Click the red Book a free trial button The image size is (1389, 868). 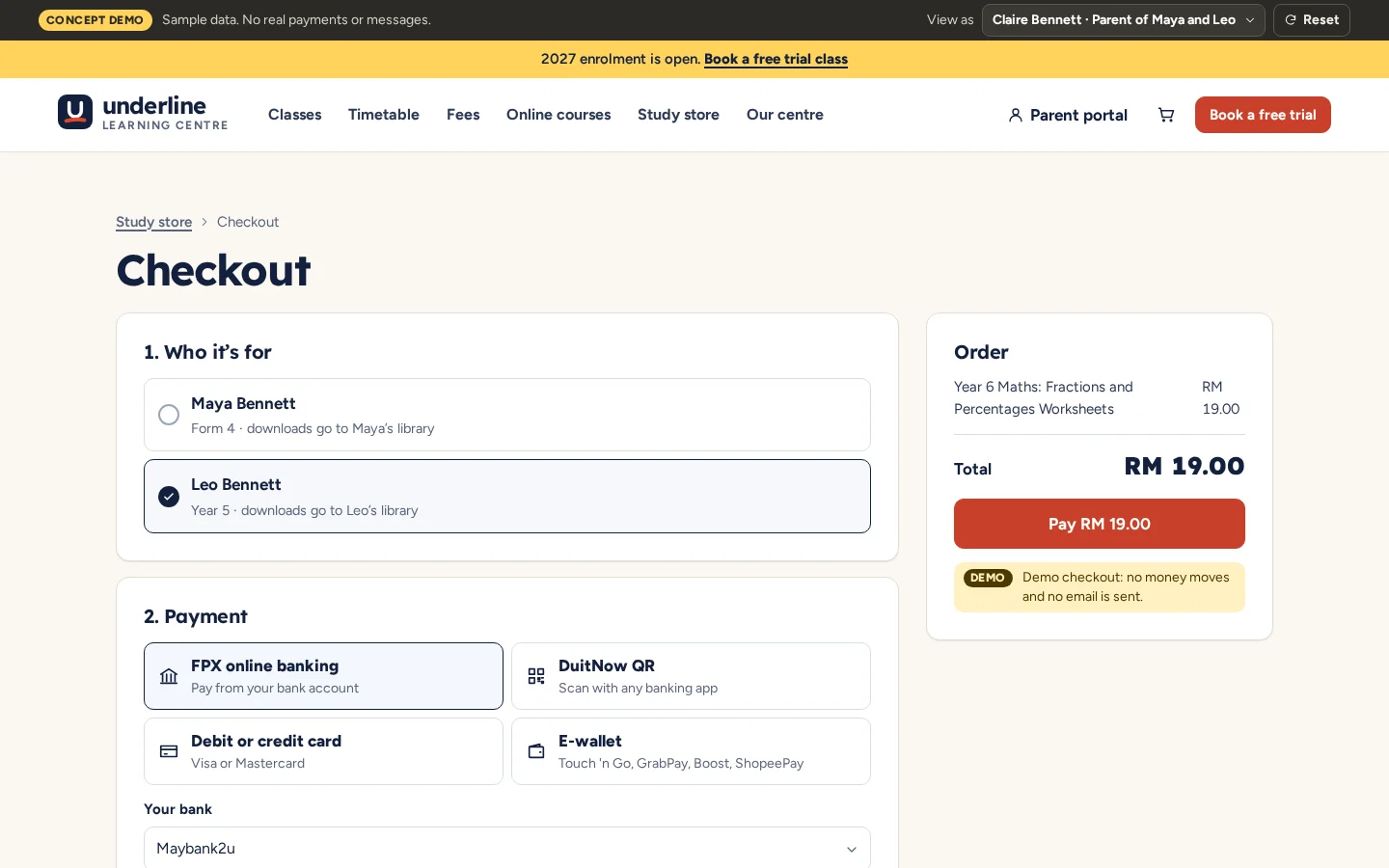pos(1263,115)
